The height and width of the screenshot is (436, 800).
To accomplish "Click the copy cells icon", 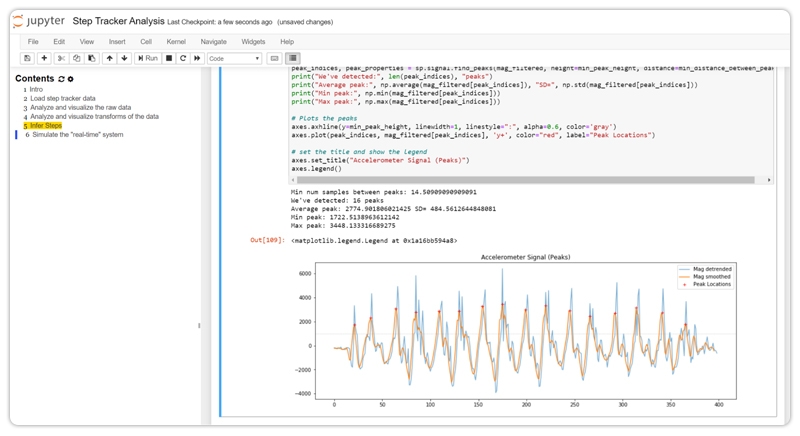I will [77, 59].
